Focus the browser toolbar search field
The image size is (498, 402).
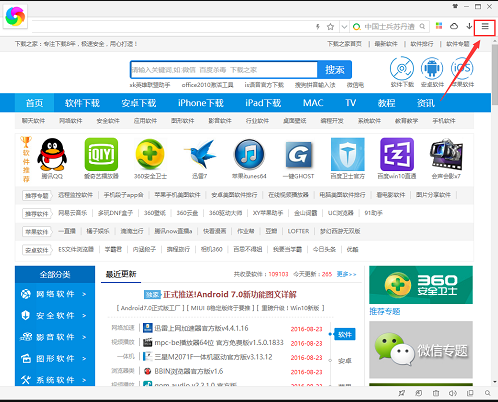tap(390, 27)
